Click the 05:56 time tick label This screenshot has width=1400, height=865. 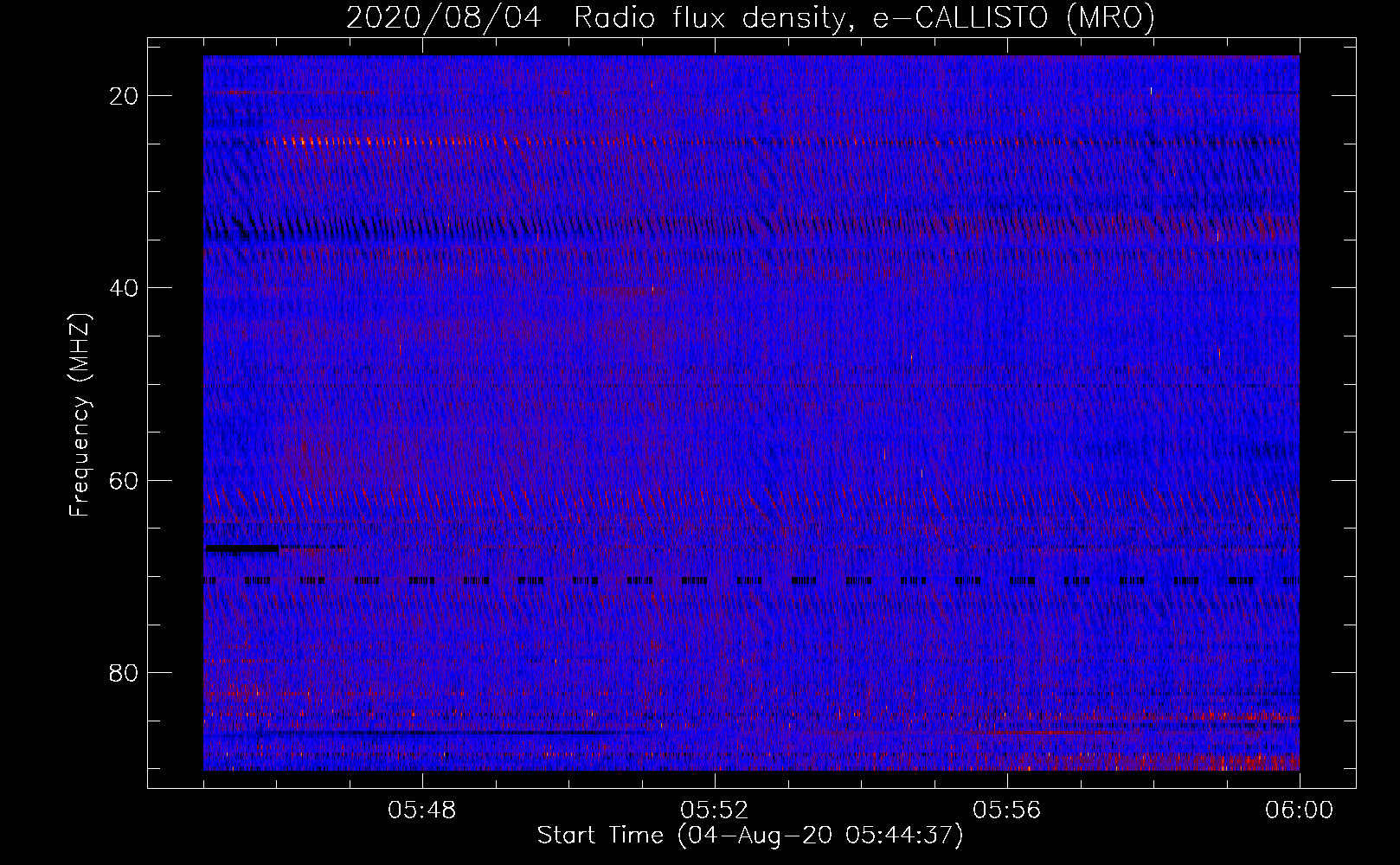coord(1007,811)
